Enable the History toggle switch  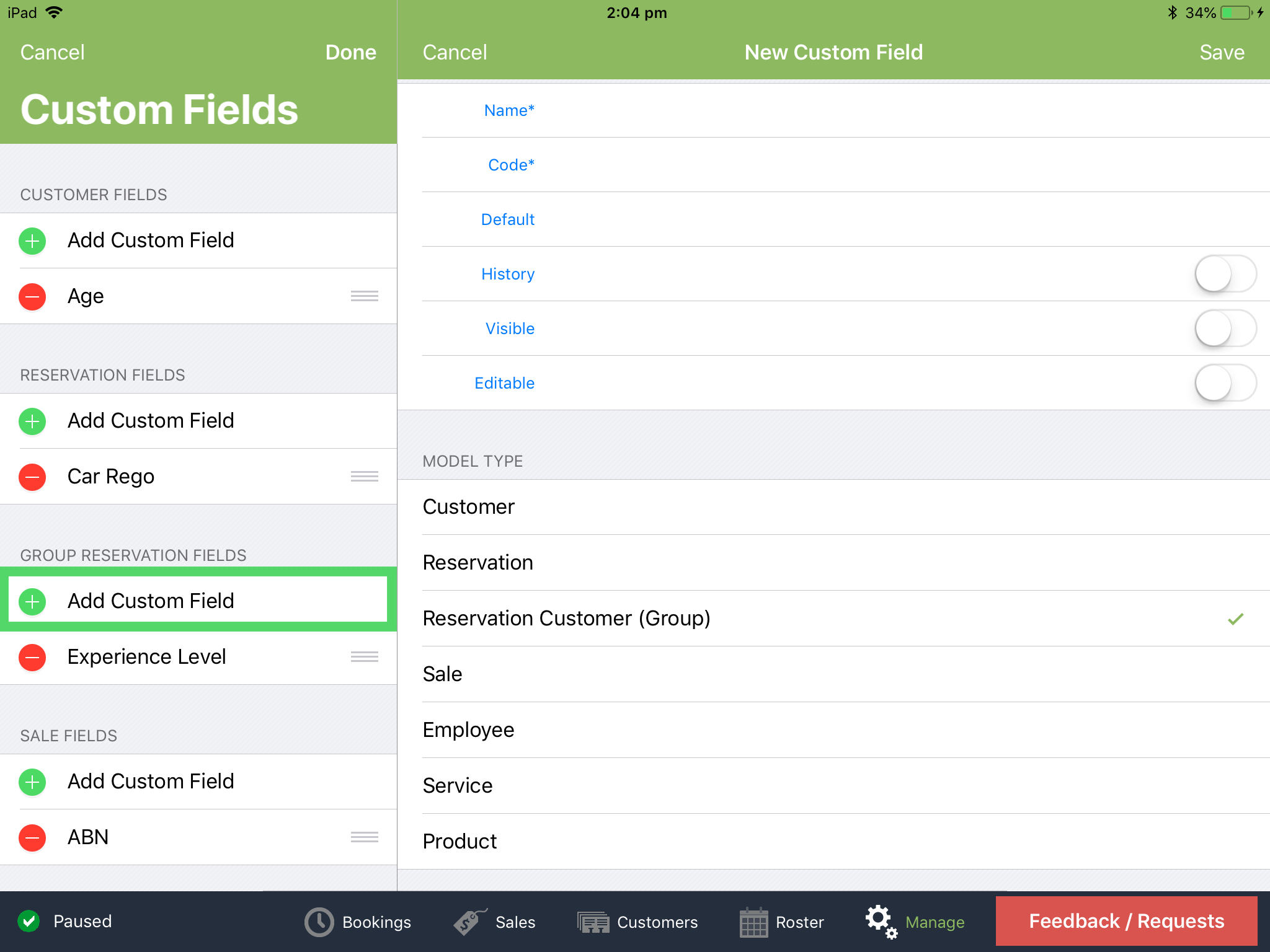point(1225,274)
